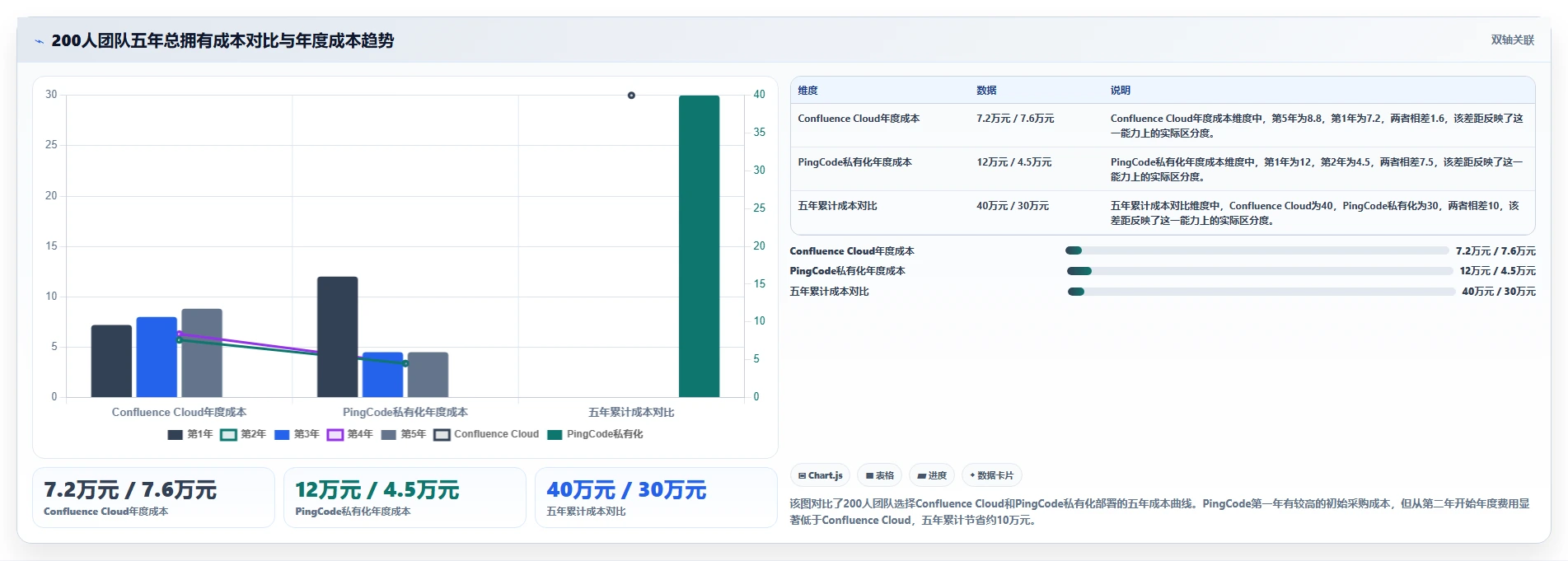Click the 维度 column header
The width and height of the screenshot is (1568, 561).
[x=807, y=91]
